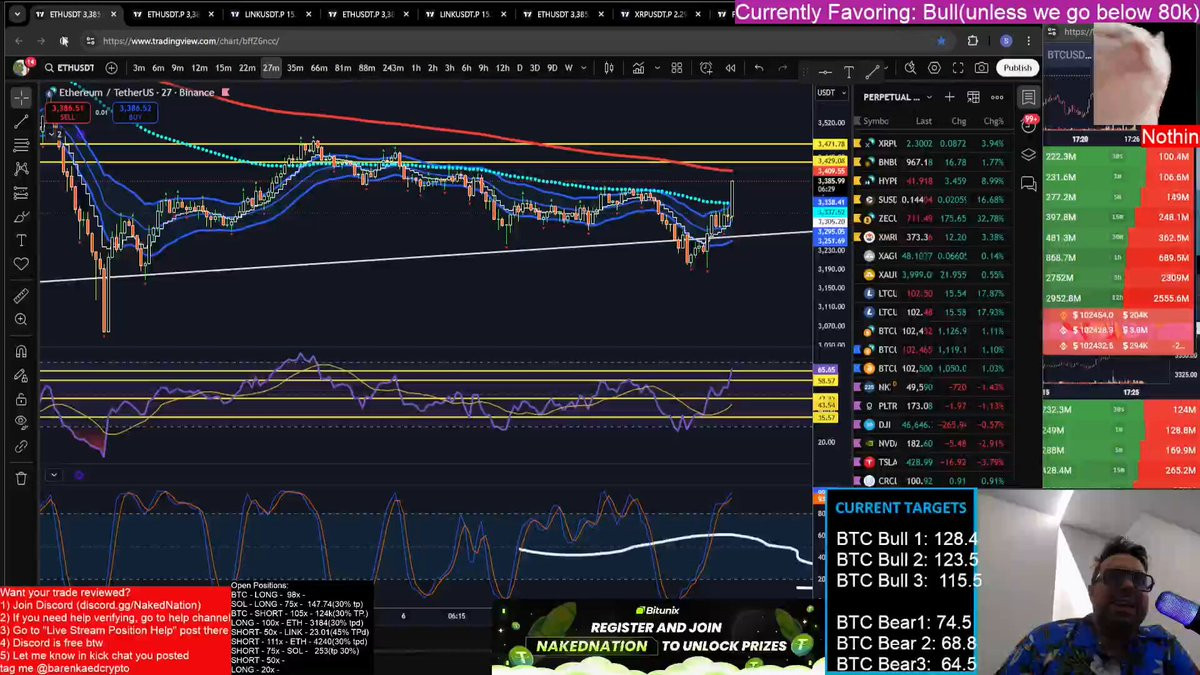The width and height of the screenshot is (1200, 675).
Task: Select the 27m timeframe
Action: (271, 68)
